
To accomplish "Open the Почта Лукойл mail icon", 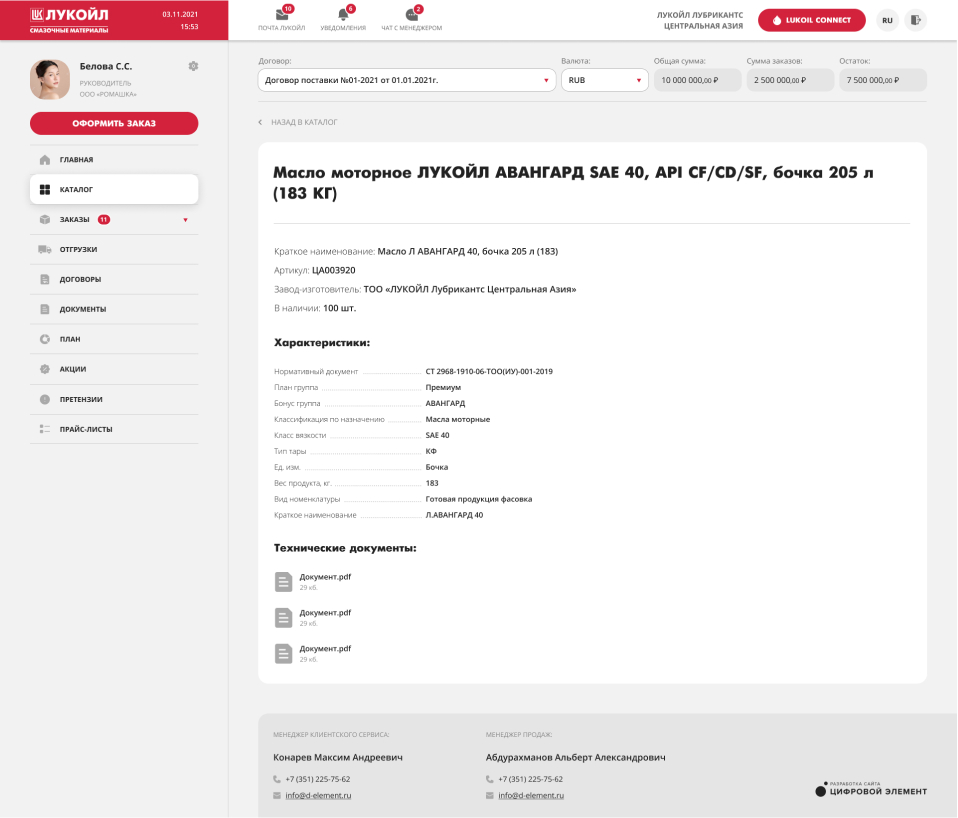I will (x=281, y=16).
